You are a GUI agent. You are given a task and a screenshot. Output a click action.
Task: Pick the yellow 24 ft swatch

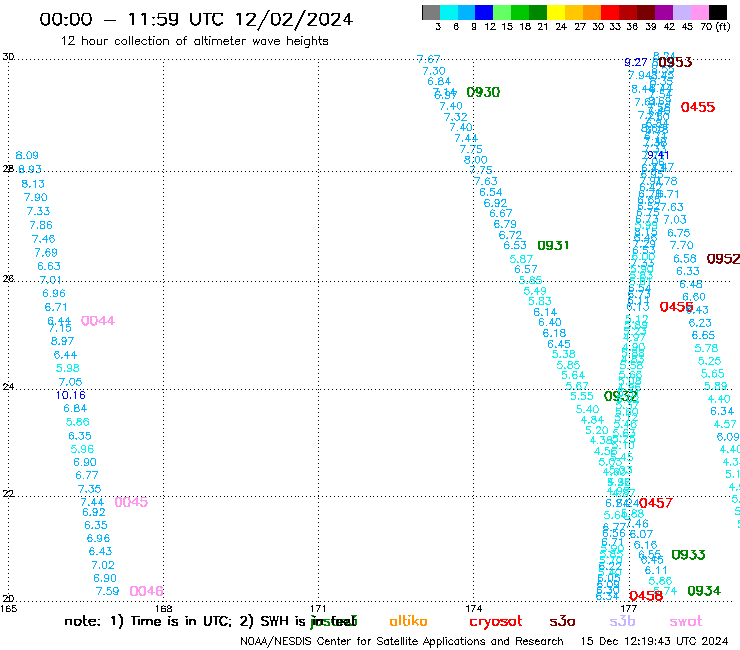pyautogui.click(x=555, y=12)
